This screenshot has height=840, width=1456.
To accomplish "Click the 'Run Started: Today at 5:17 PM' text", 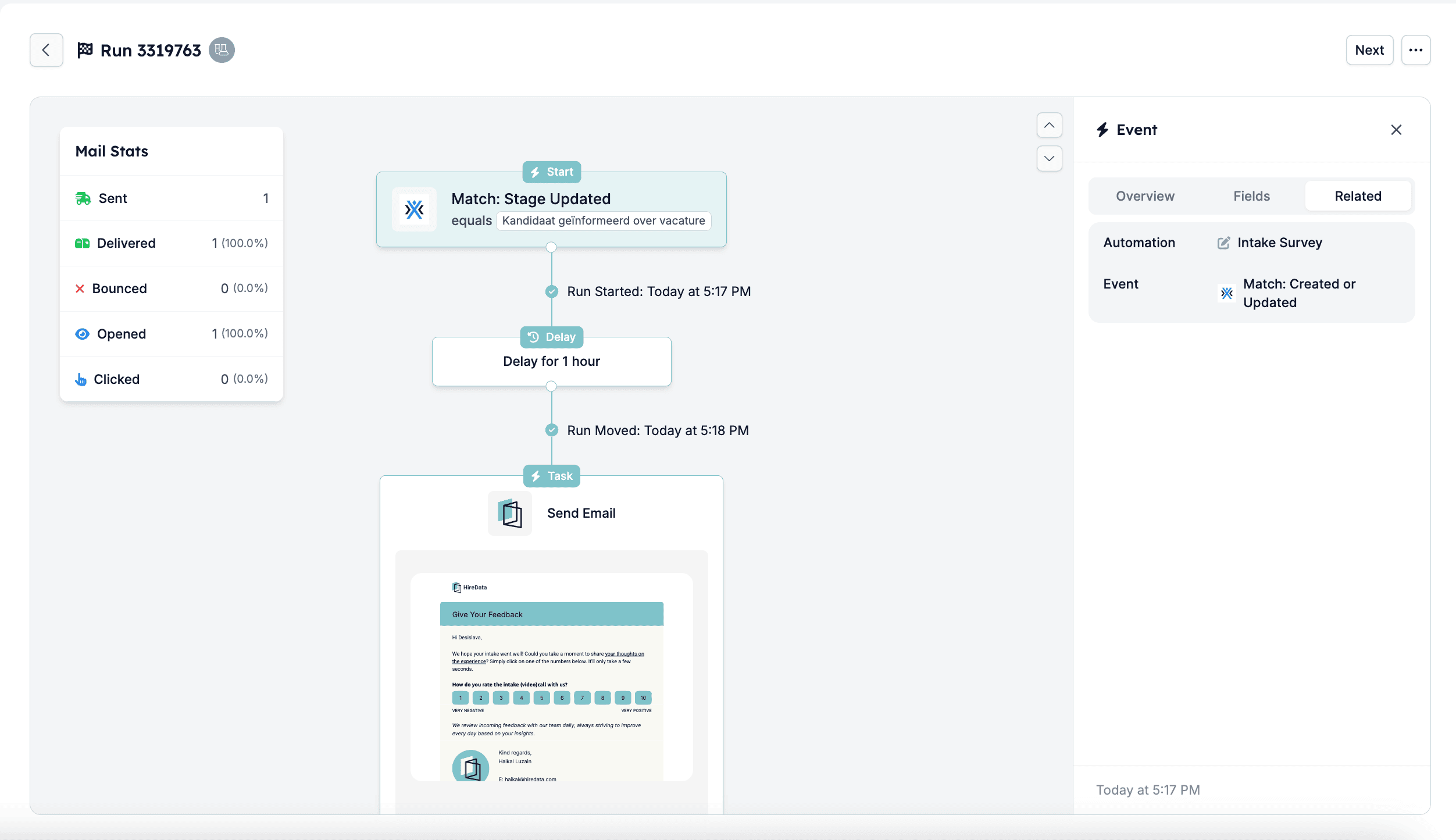I will click(659, 291).
